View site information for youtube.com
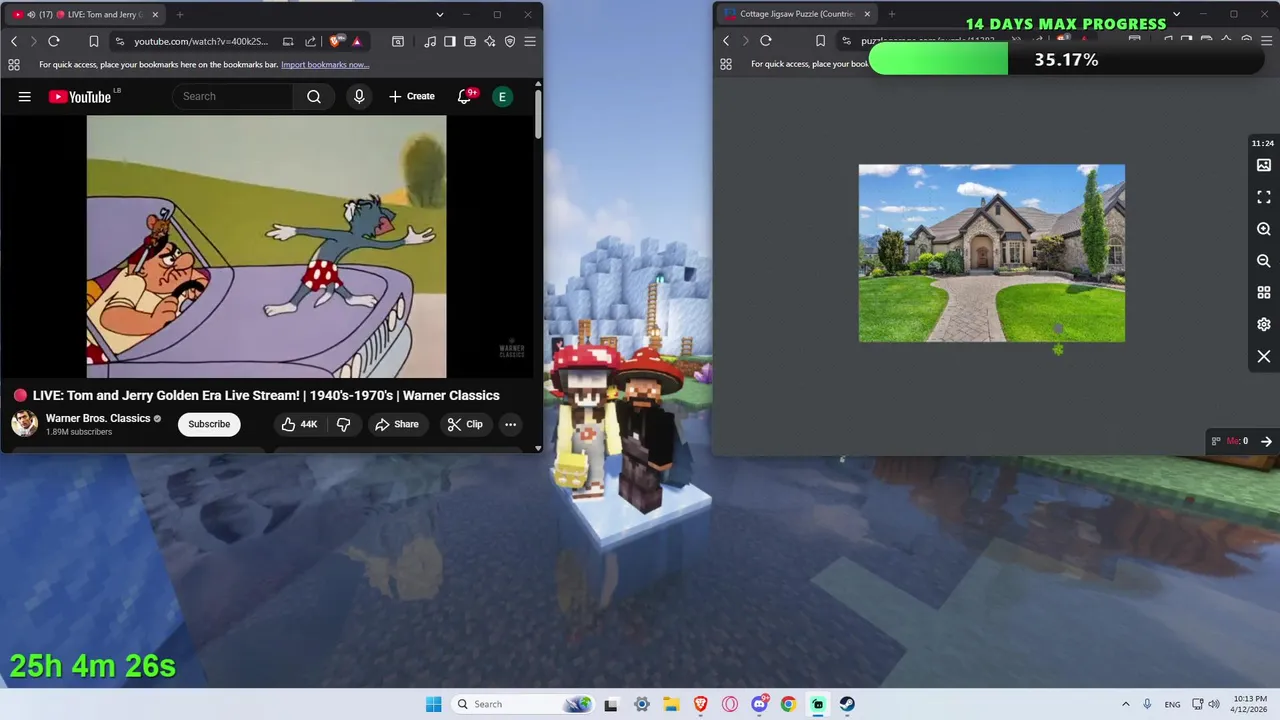Viewport: 1280px width, 720px height. pyautogui.click(x=120, y=41)
